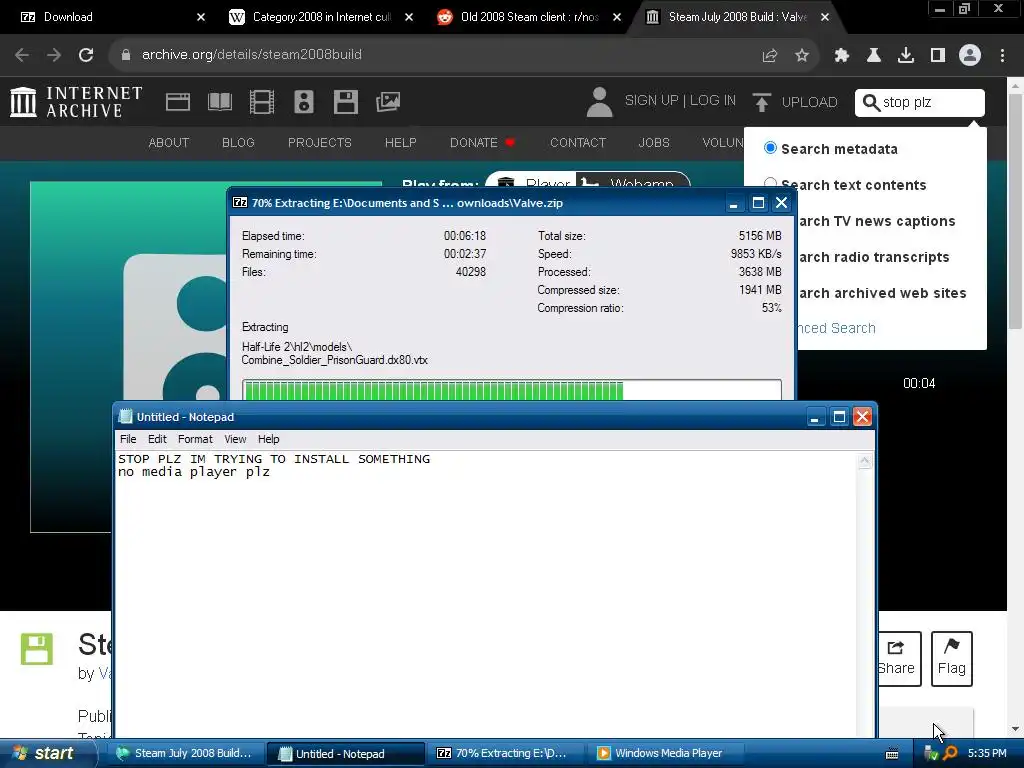Click the taskbar clock showing 5:35 PM

[987, 754]
